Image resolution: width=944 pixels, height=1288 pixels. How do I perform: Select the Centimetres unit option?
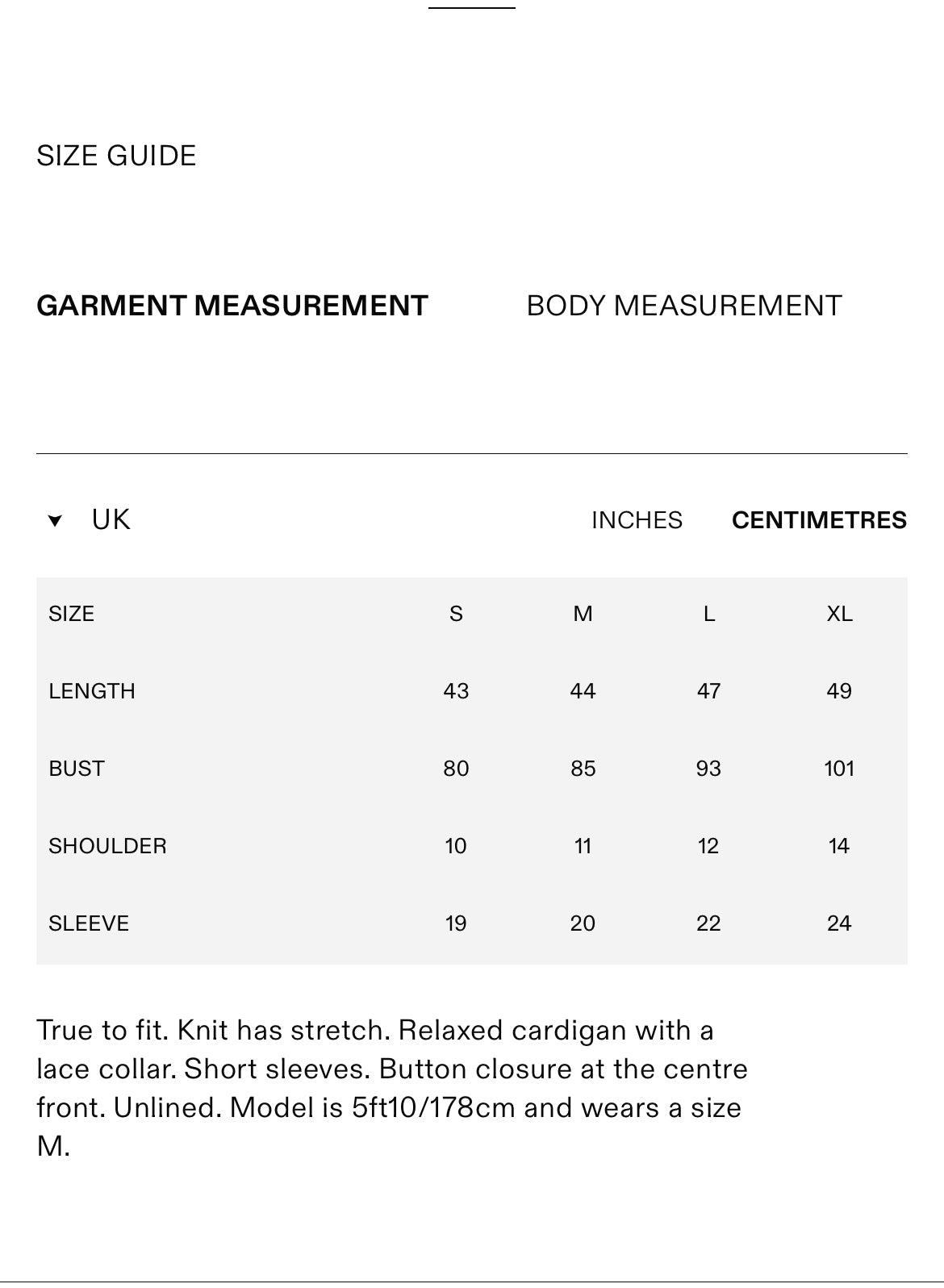click(819, 520)
